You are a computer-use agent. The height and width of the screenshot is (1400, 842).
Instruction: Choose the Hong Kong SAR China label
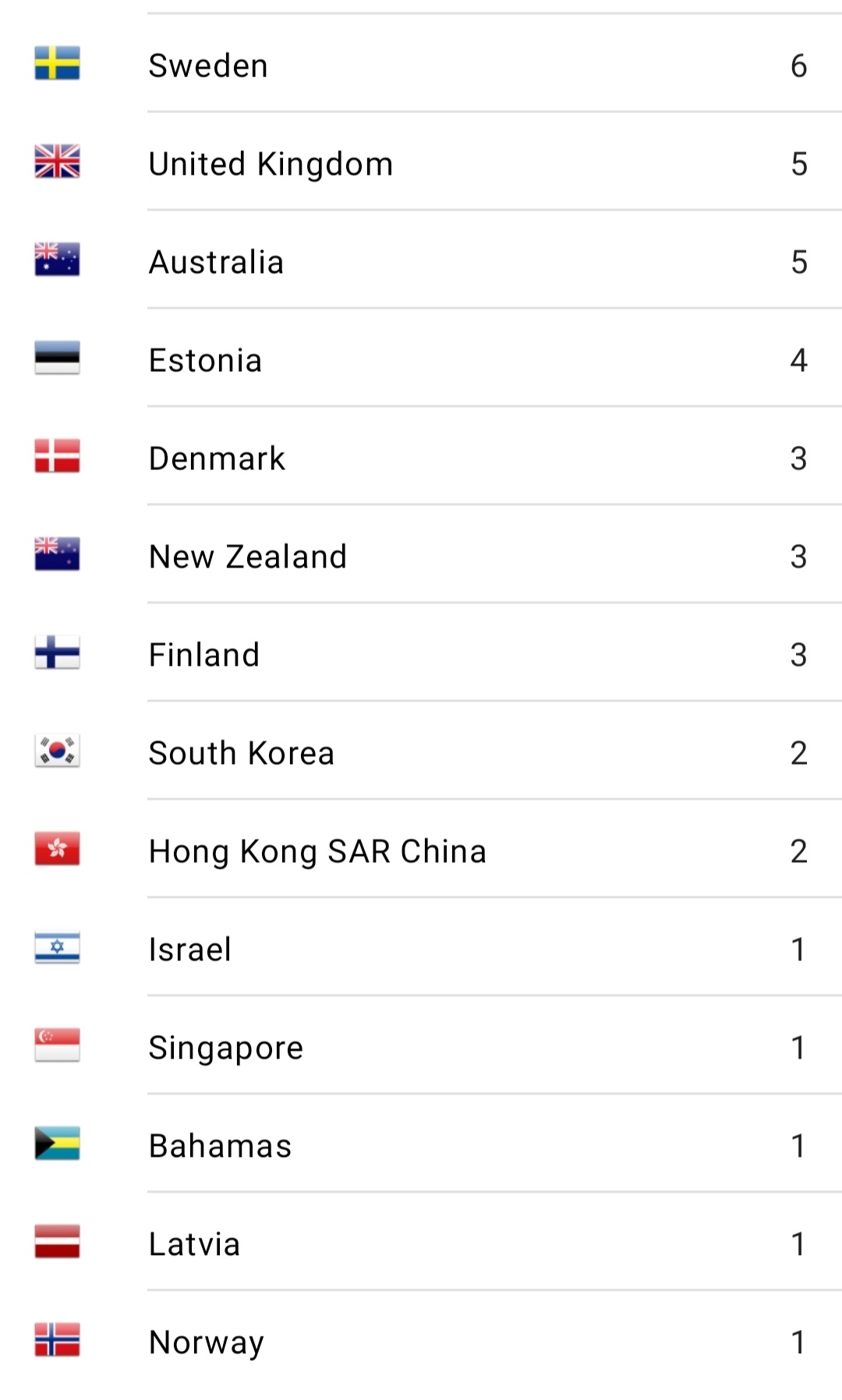tap(317, 851)
